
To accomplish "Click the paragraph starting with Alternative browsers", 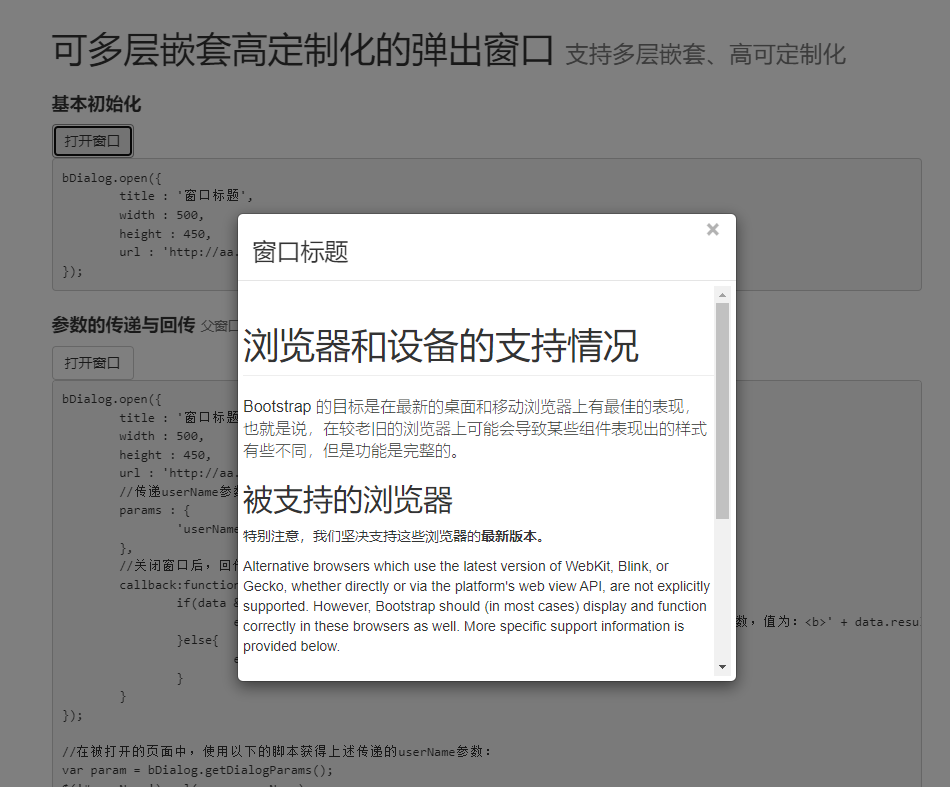I will click(x=476, y=606).
